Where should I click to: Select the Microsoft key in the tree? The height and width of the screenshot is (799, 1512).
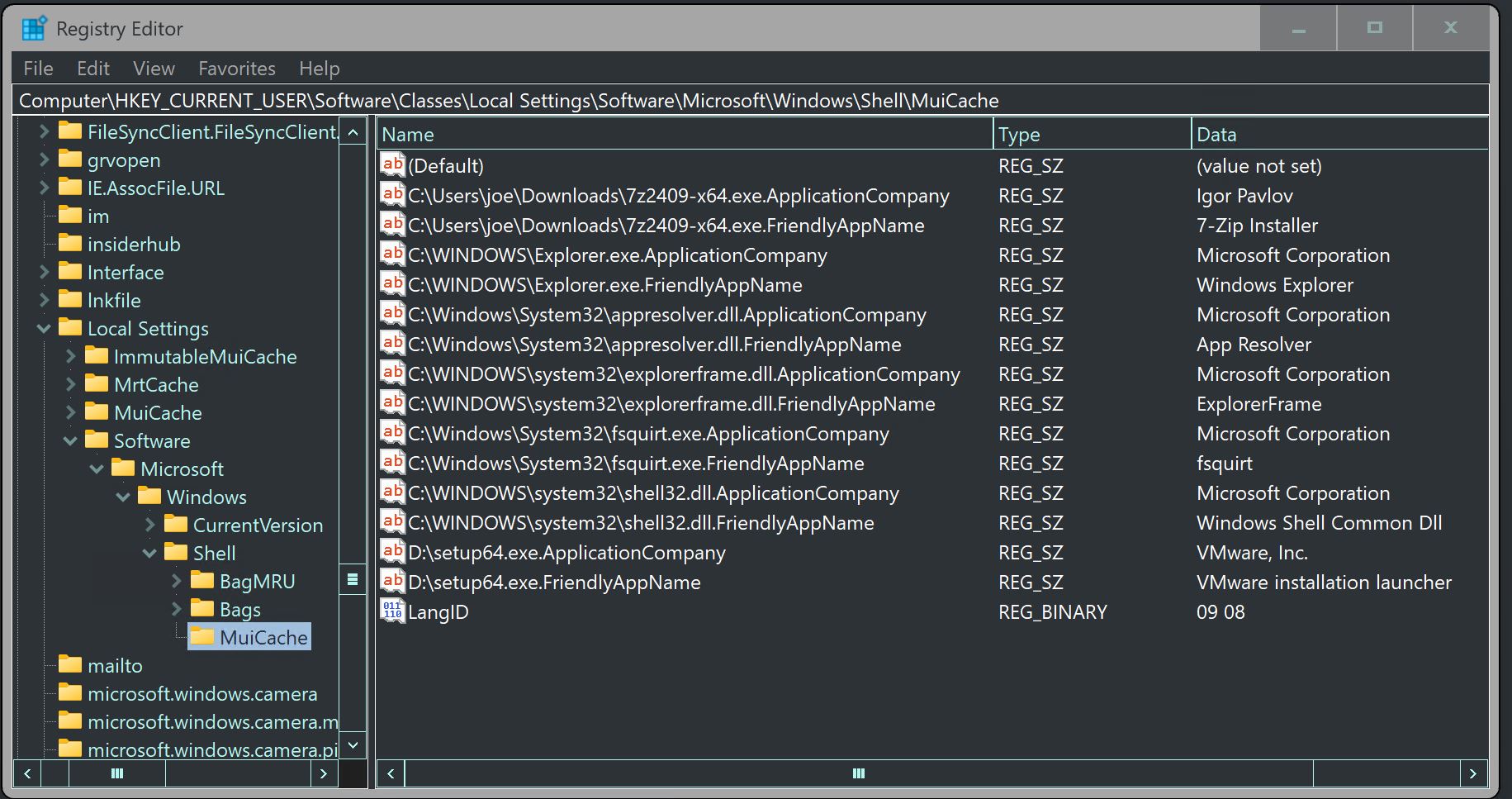182,468
